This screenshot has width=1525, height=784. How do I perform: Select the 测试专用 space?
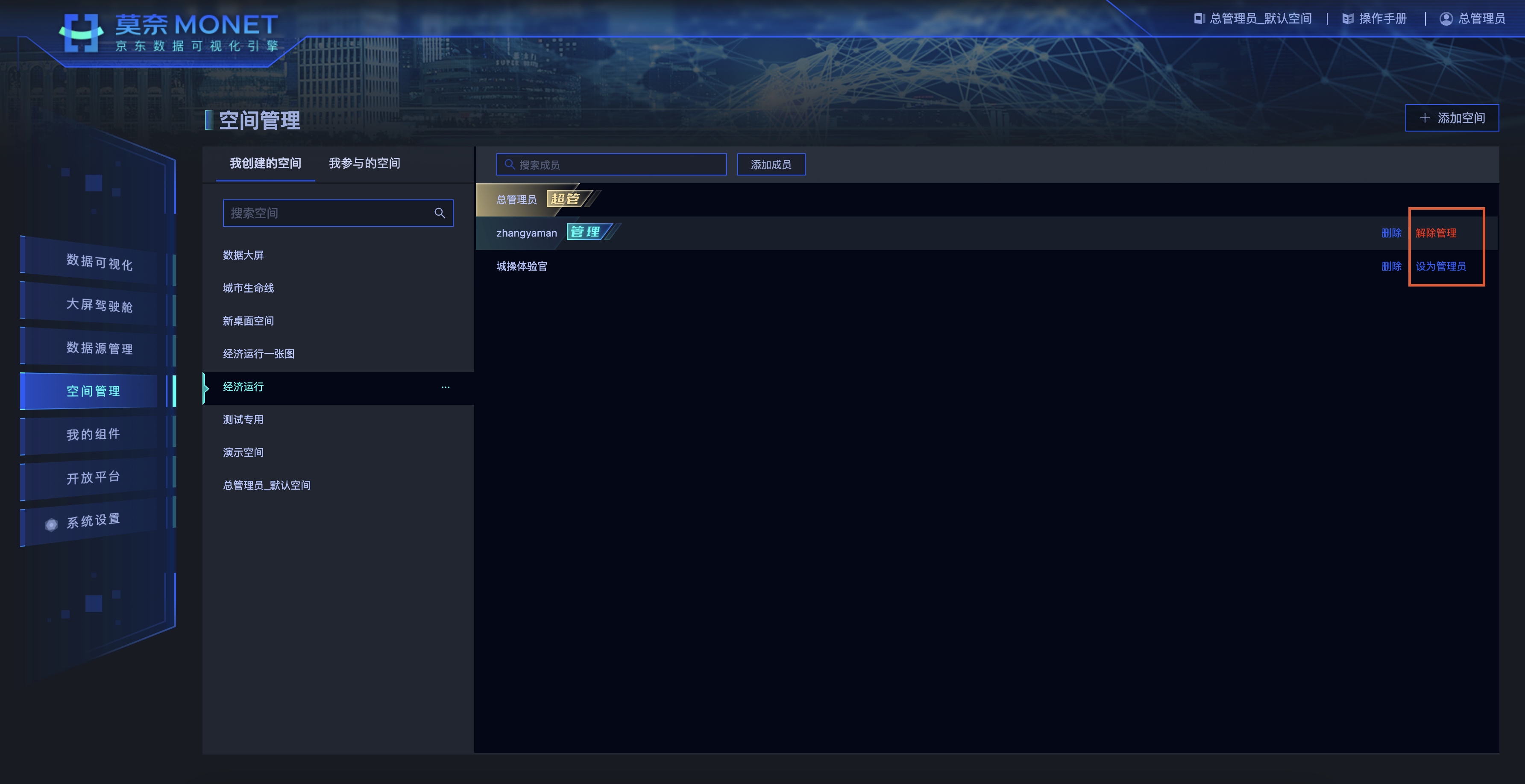339,419
